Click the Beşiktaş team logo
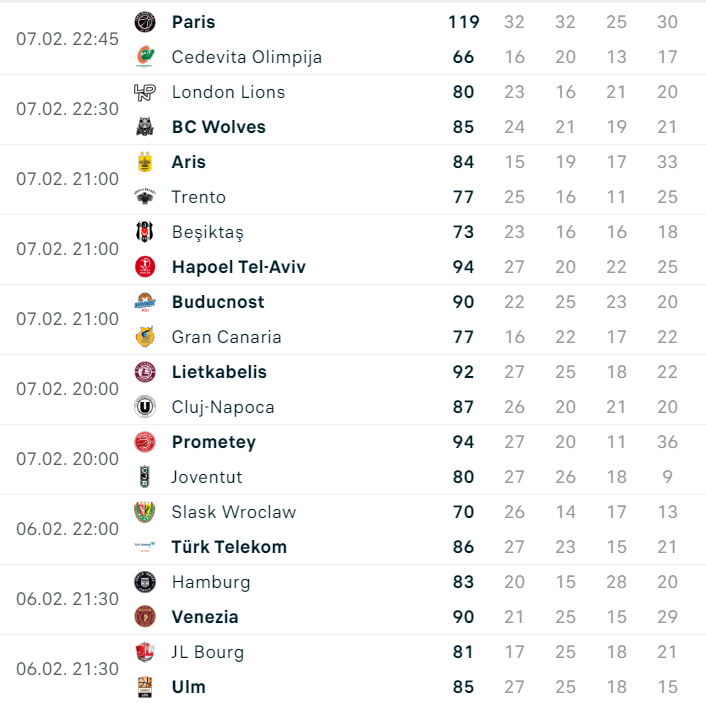The image size is (706, 703). 145,232
